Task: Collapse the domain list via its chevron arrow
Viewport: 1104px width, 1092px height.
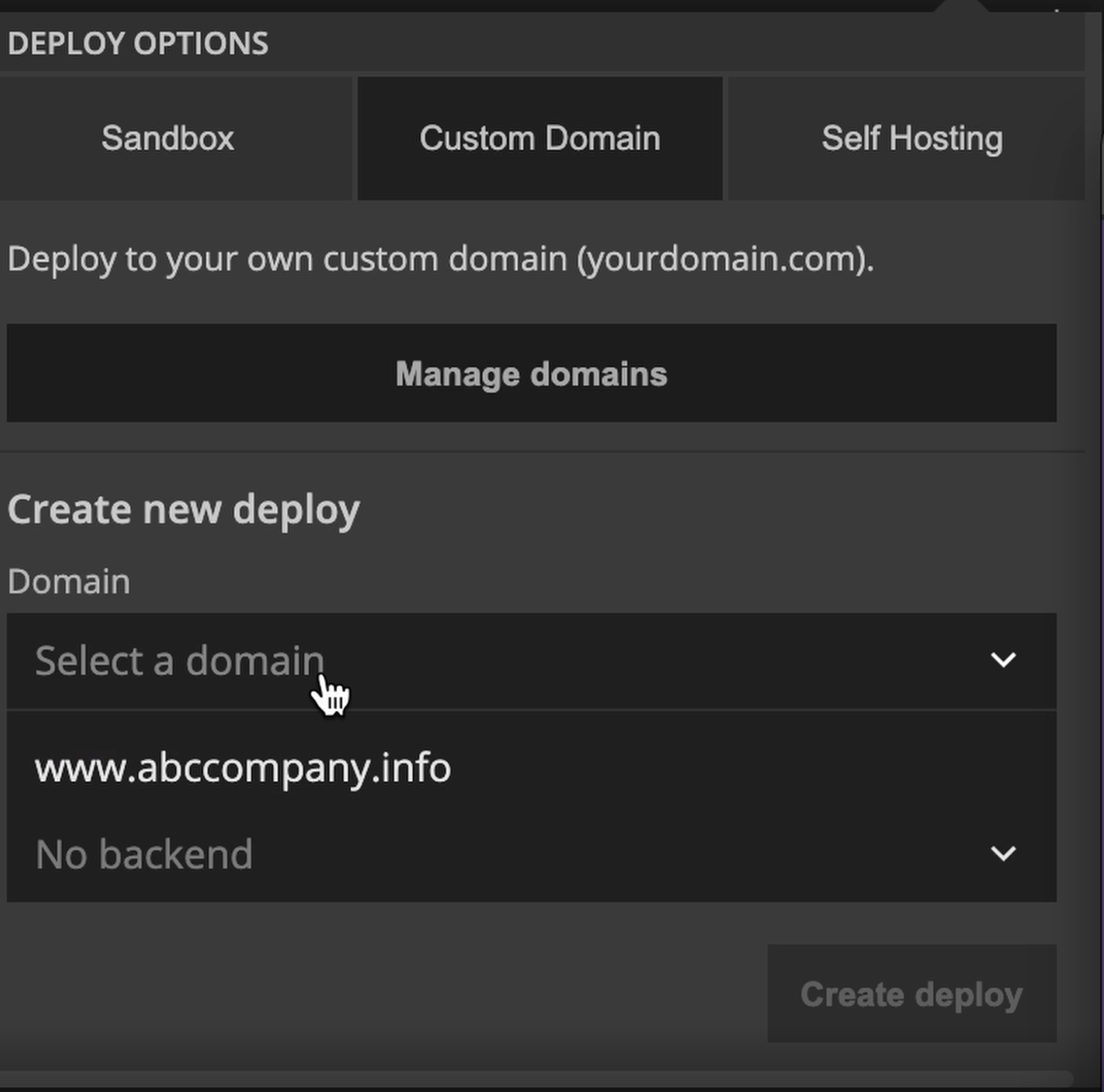Action: (x=1003, y=660)
